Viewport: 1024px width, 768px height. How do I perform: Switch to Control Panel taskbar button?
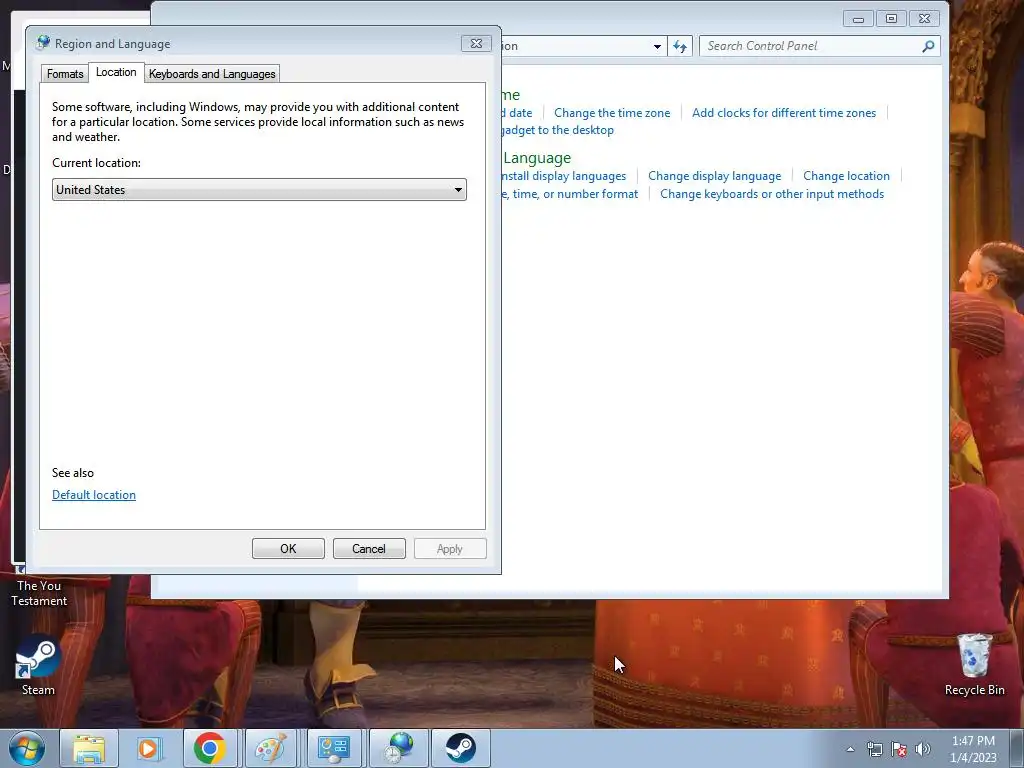click(x=334, y=748)
